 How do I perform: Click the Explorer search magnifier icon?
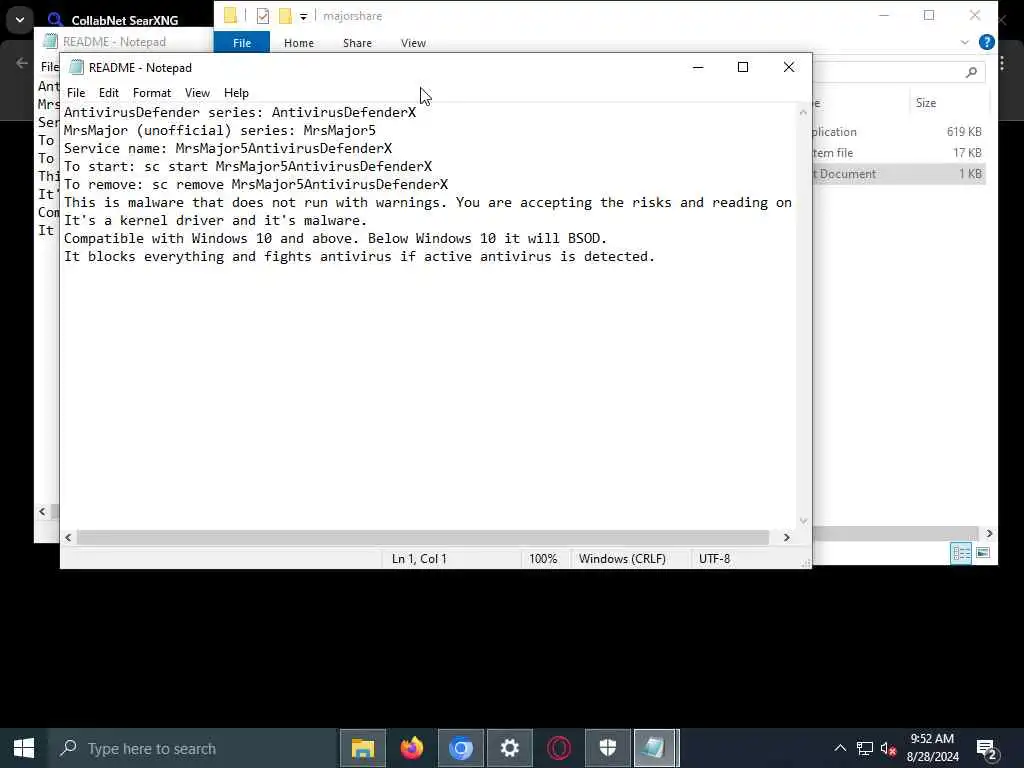point(972,72)
